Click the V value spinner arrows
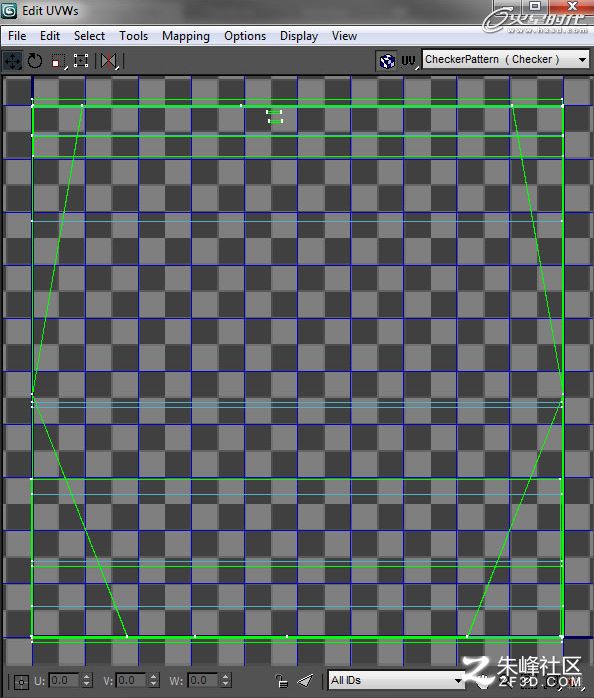 pyautogui.click(x=154, y=680)
